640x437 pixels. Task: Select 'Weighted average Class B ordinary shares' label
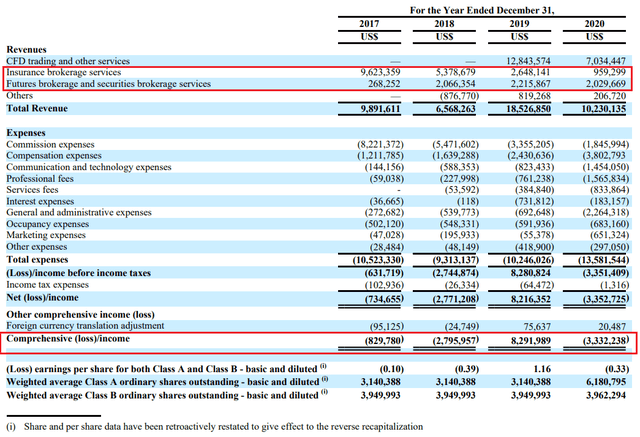pyautogui.click(x=167, y=395)
